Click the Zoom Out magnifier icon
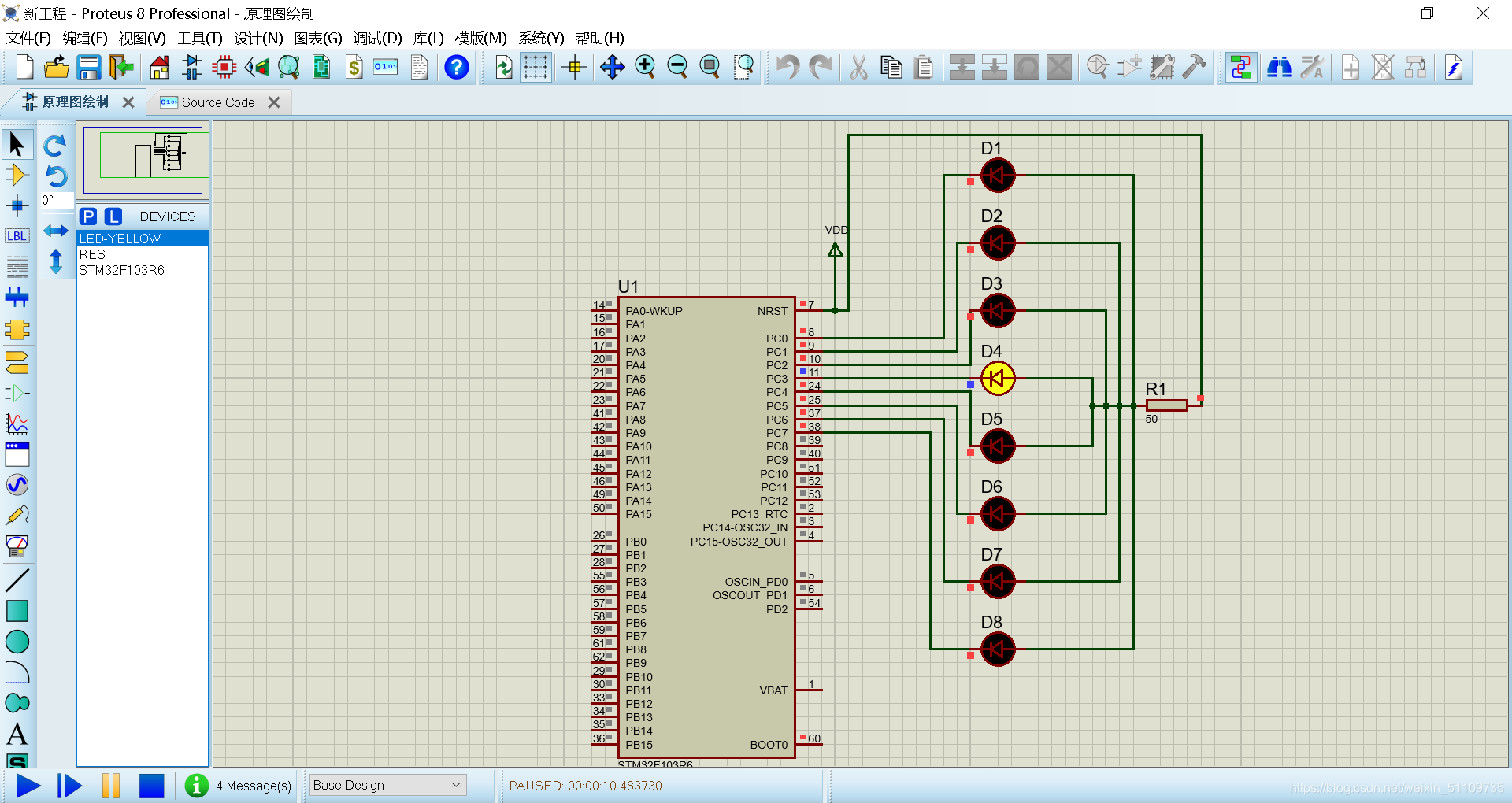 [677, 68]
